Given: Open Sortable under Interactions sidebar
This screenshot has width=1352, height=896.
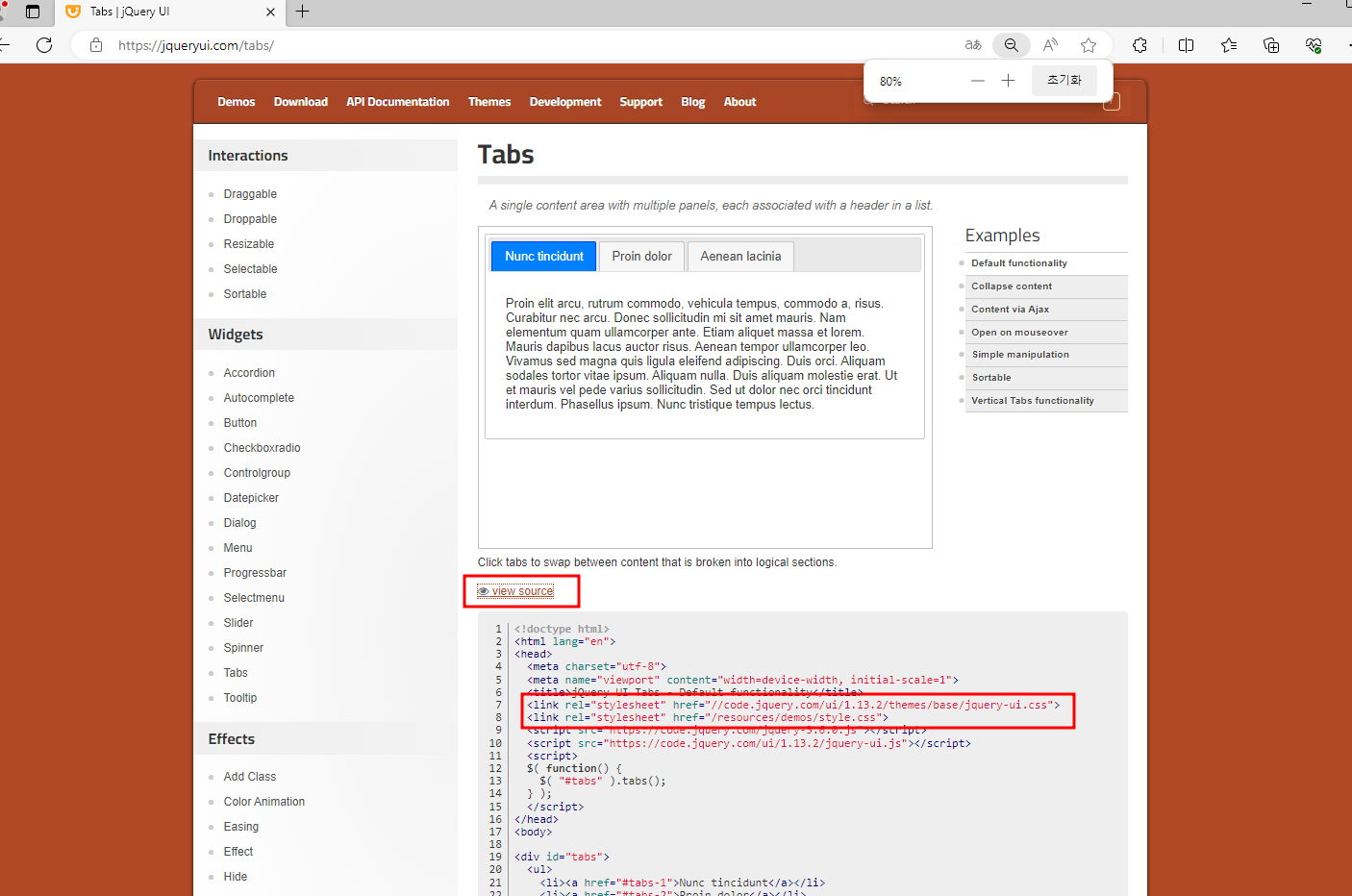Looking at the screenshot, I should pos(245,294).
